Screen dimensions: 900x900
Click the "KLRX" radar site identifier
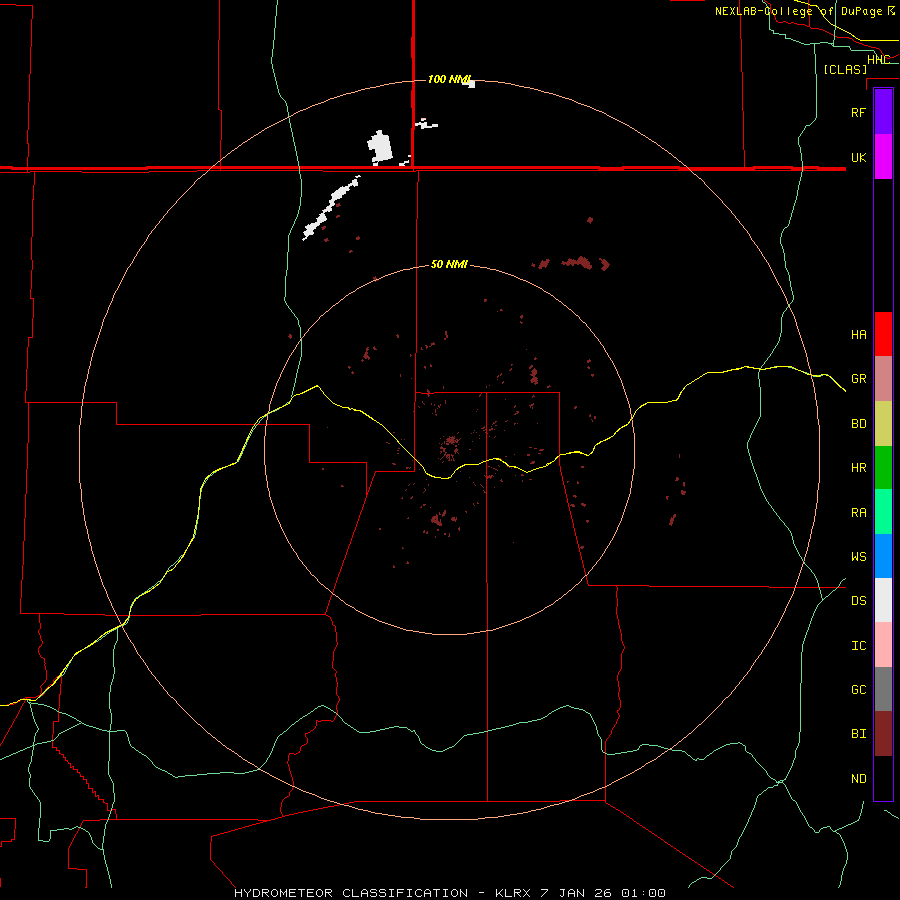(x=514, y=893)
